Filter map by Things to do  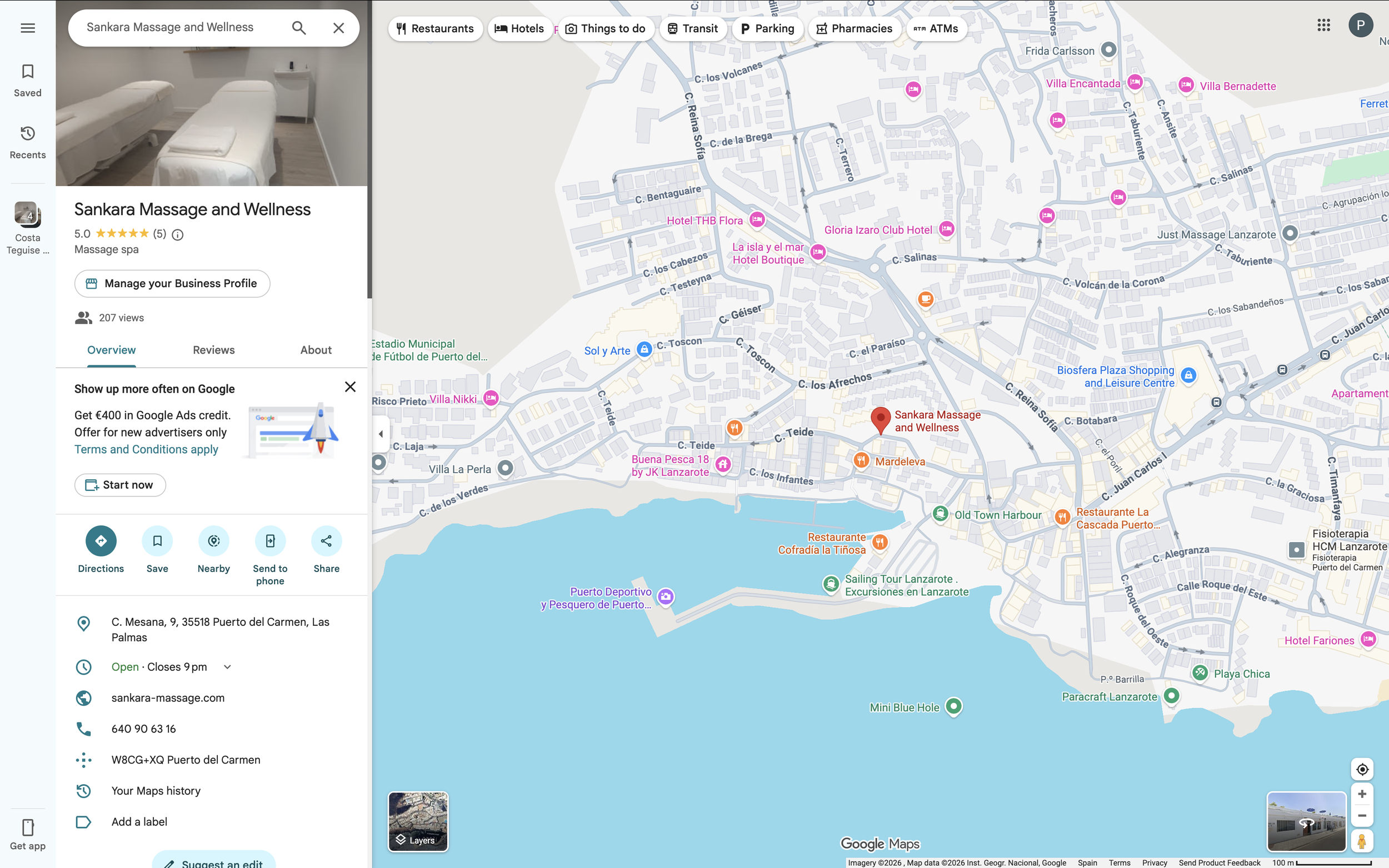(606, 29)
